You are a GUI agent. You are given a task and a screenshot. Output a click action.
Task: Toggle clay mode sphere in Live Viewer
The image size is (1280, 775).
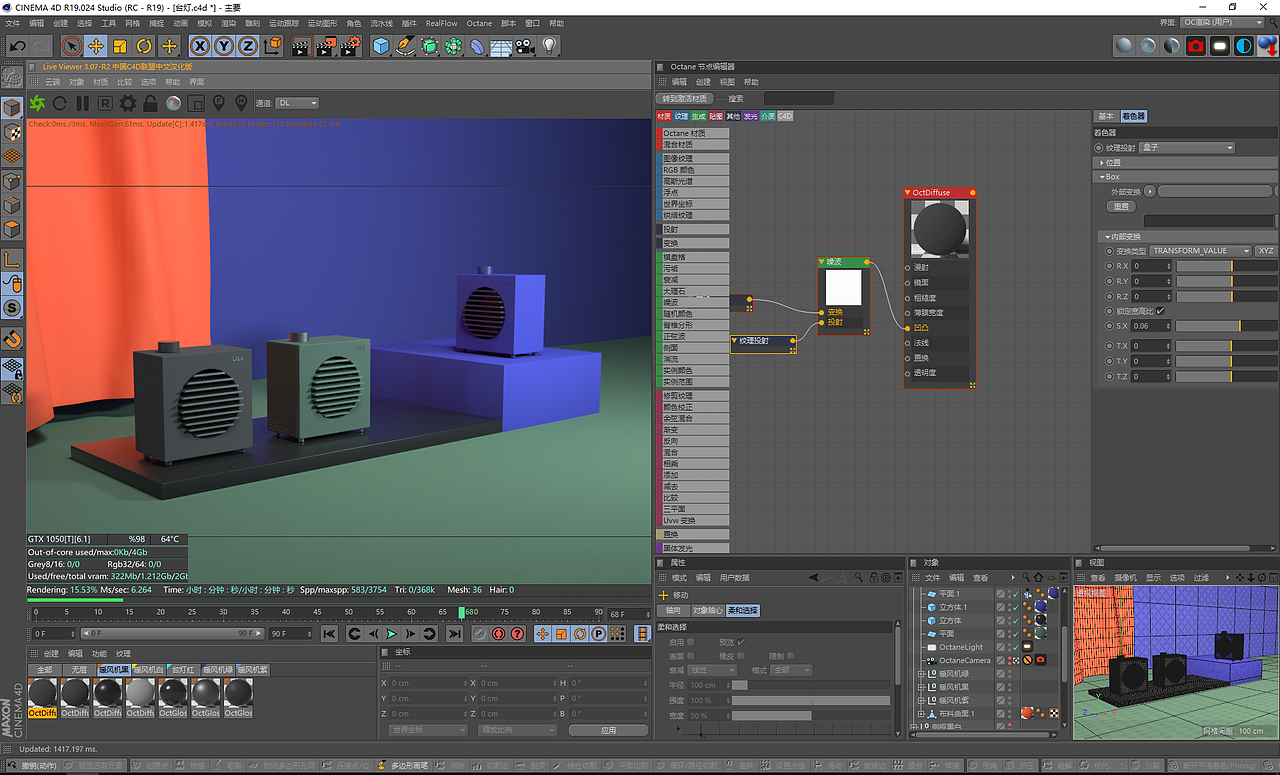173,103
